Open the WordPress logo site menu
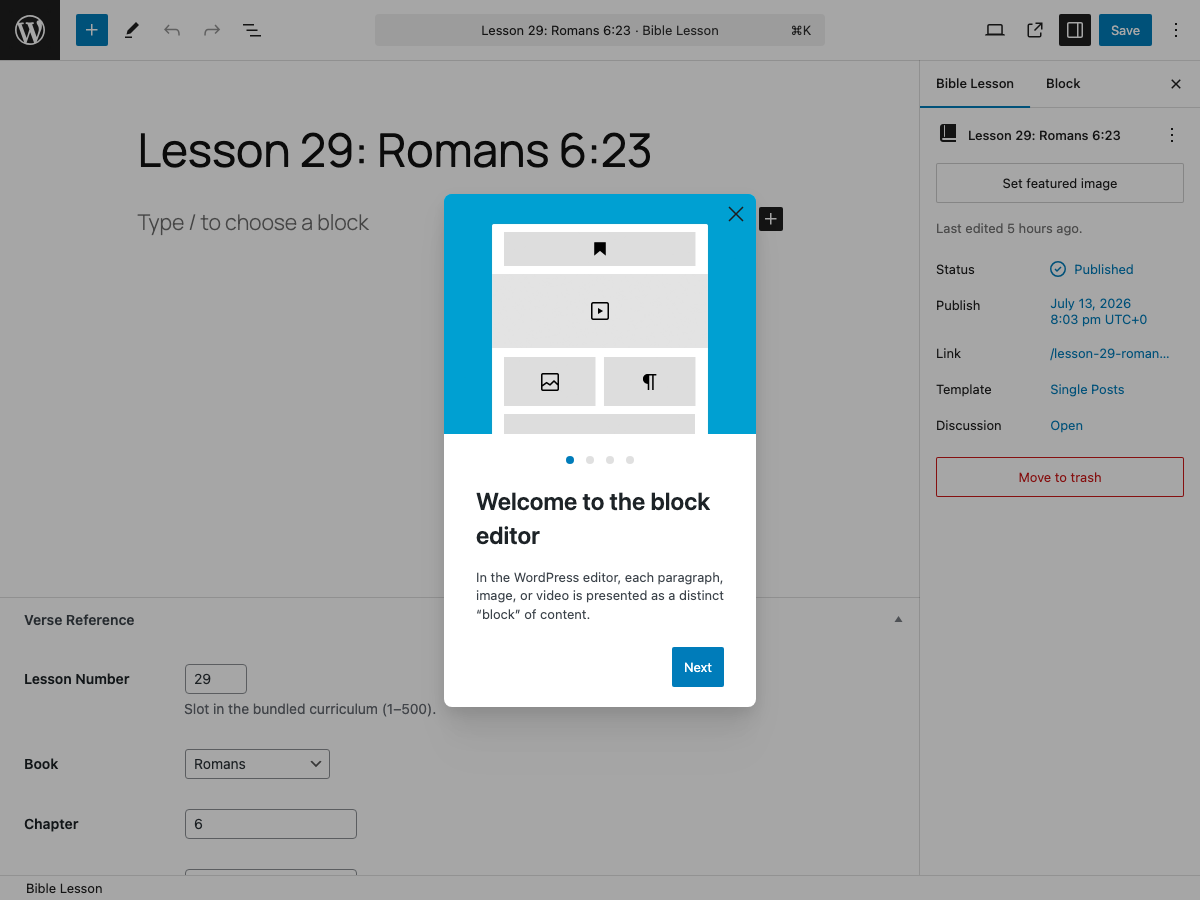The width and height of the screenshot is (1200, 900). pyautogui.click(x=30, y=30)
